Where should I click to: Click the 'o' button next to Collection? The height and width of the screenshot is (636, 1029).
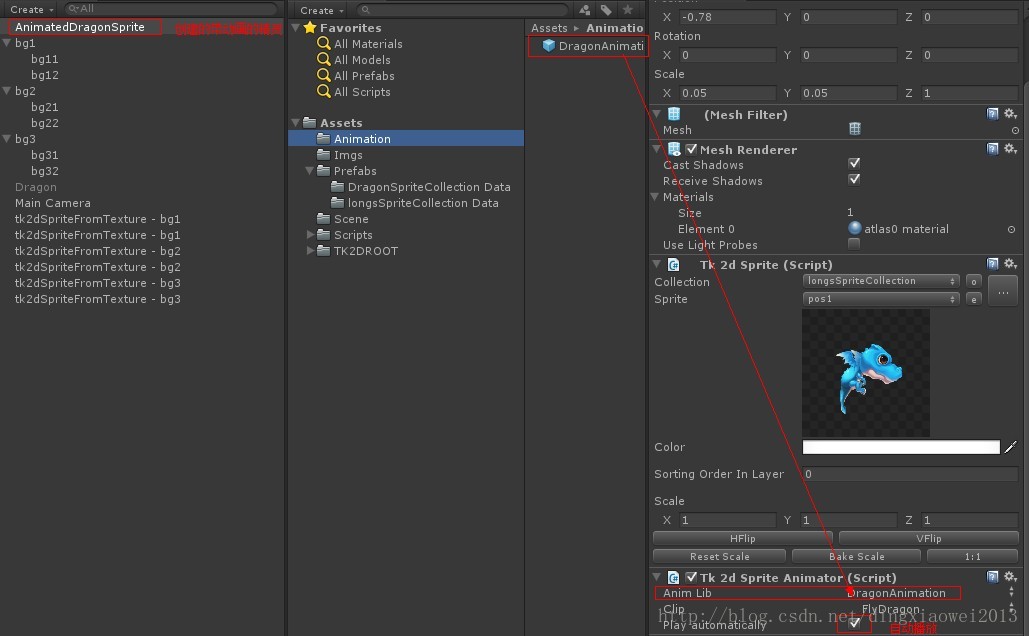coord(974,281)
